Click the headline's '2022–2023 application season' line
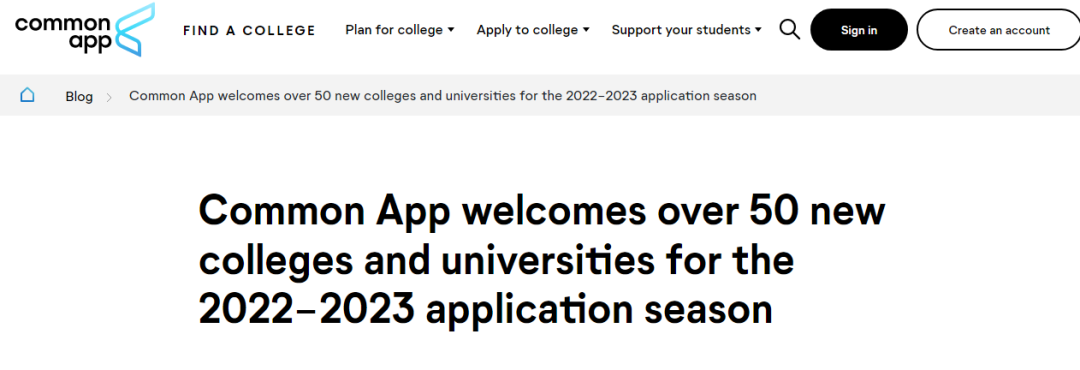Screen dimensions: 1080x370 point(486,310)
